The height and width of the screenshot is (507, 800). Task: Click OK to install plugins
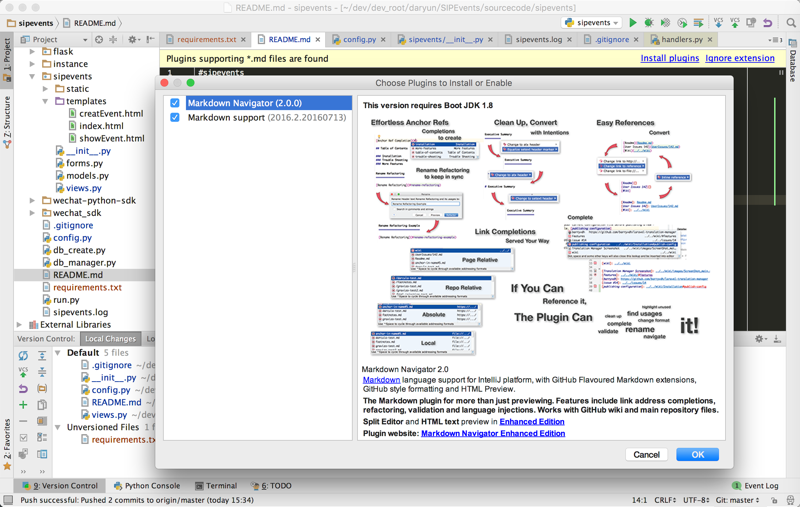(x=697, y=454)
